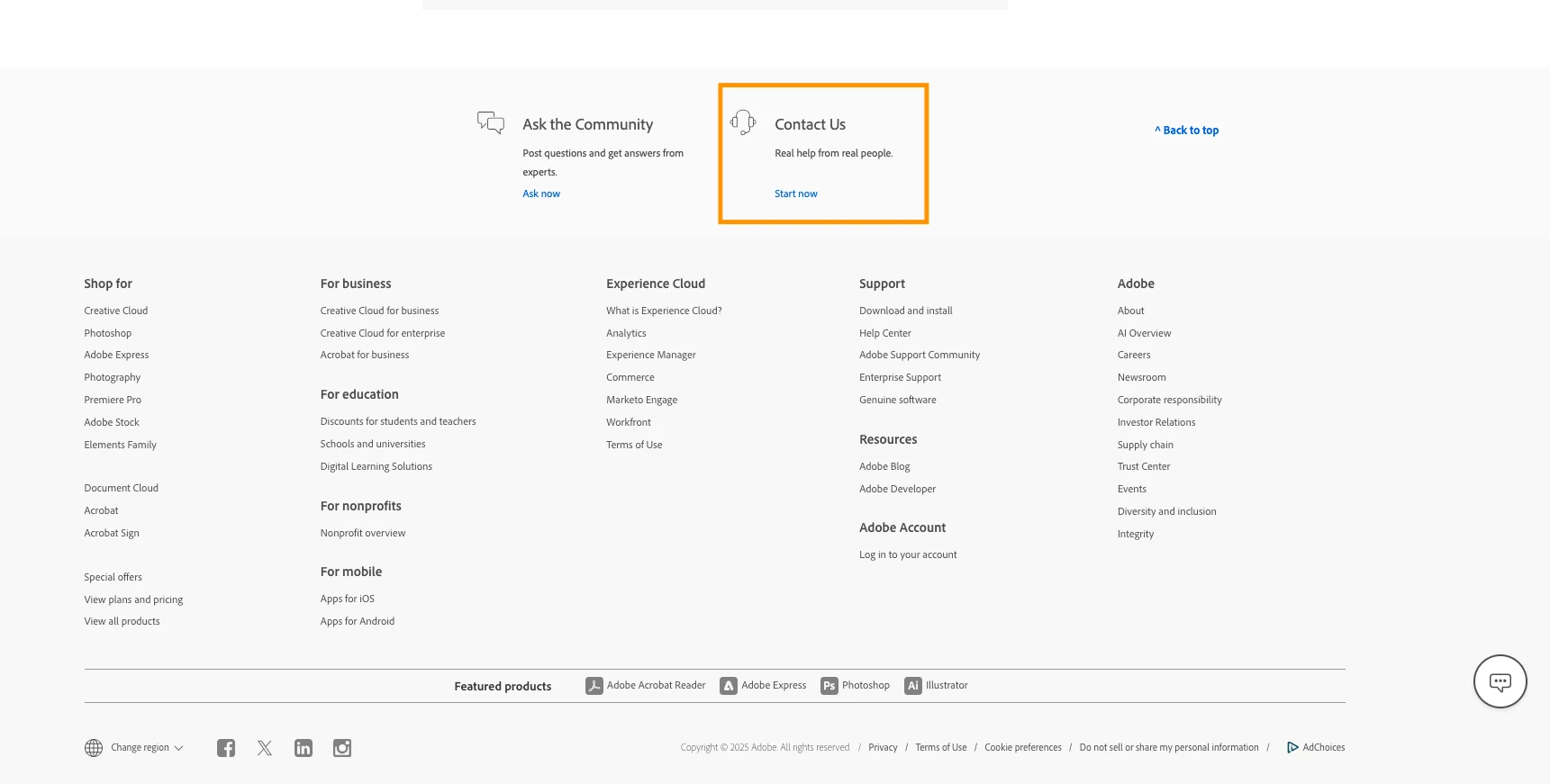This screenshot has width=1550, height=784.
Task: Open the Careers link
Action: click(1134, 355)
